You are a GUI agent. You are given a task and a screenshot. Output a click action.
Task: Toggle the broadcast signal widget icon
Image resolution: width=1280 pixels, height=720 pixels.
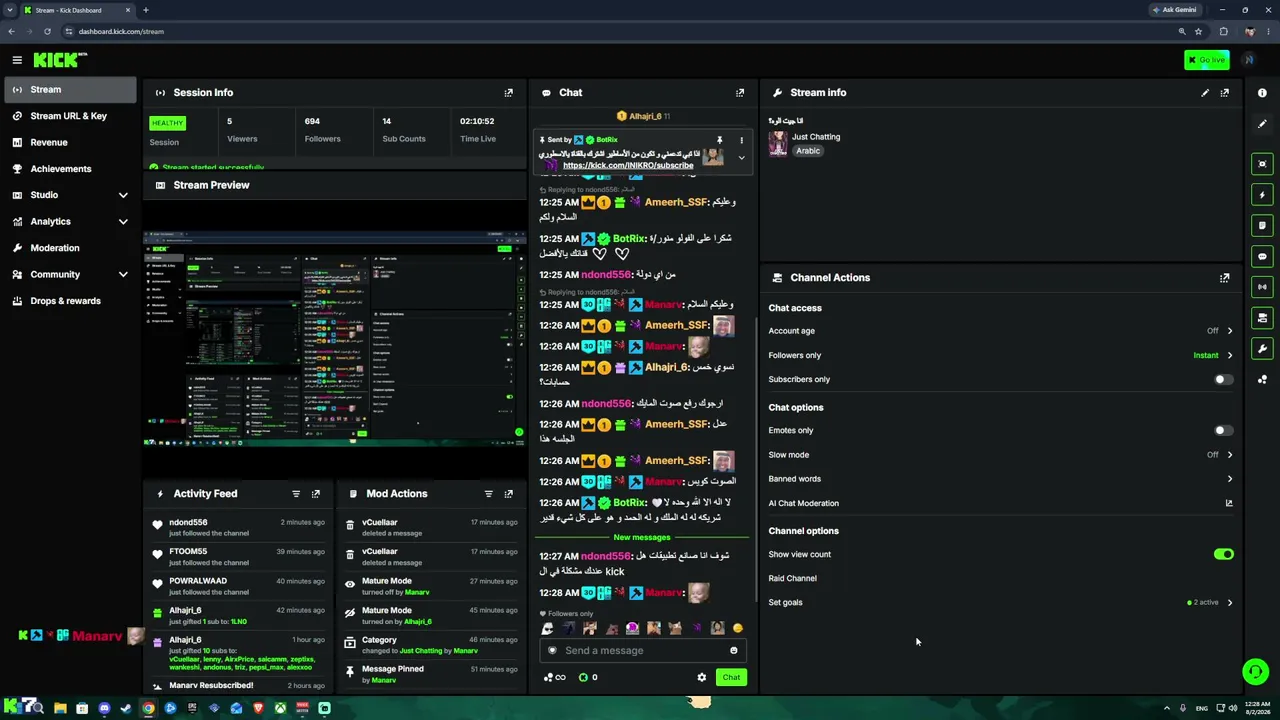point(1262,287)
